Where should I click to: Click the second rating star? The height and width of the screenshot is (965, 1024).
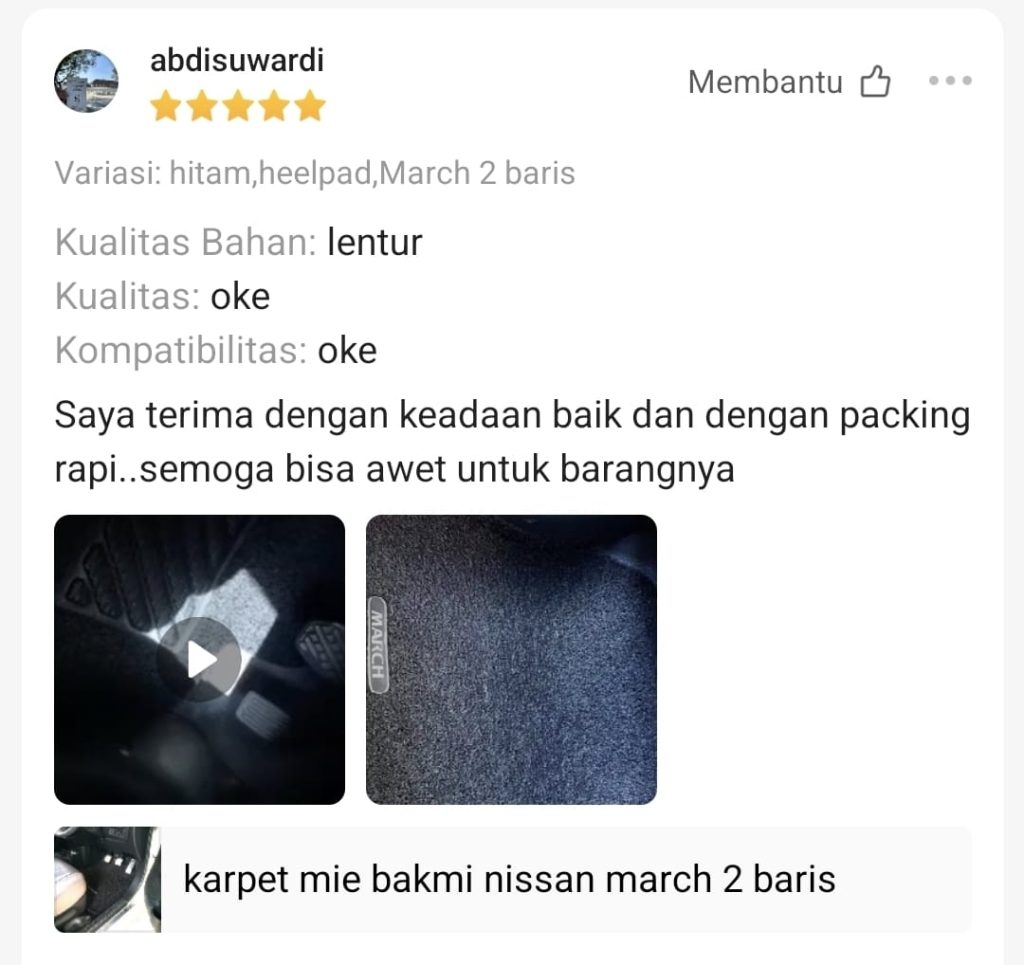click(x=202, y=106)
